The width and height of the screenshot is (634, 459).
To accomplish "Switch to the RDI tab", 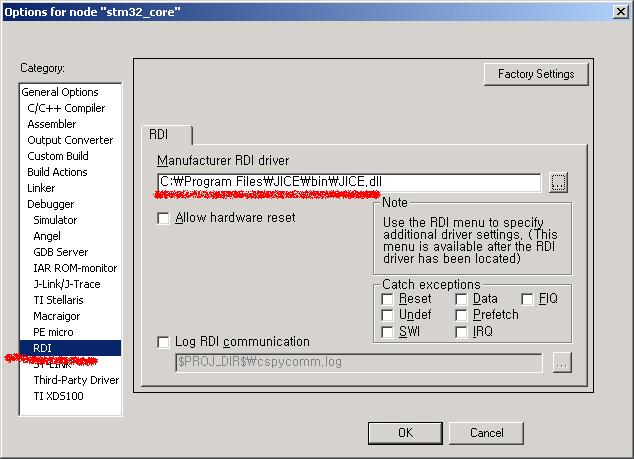I will point(159,134).
